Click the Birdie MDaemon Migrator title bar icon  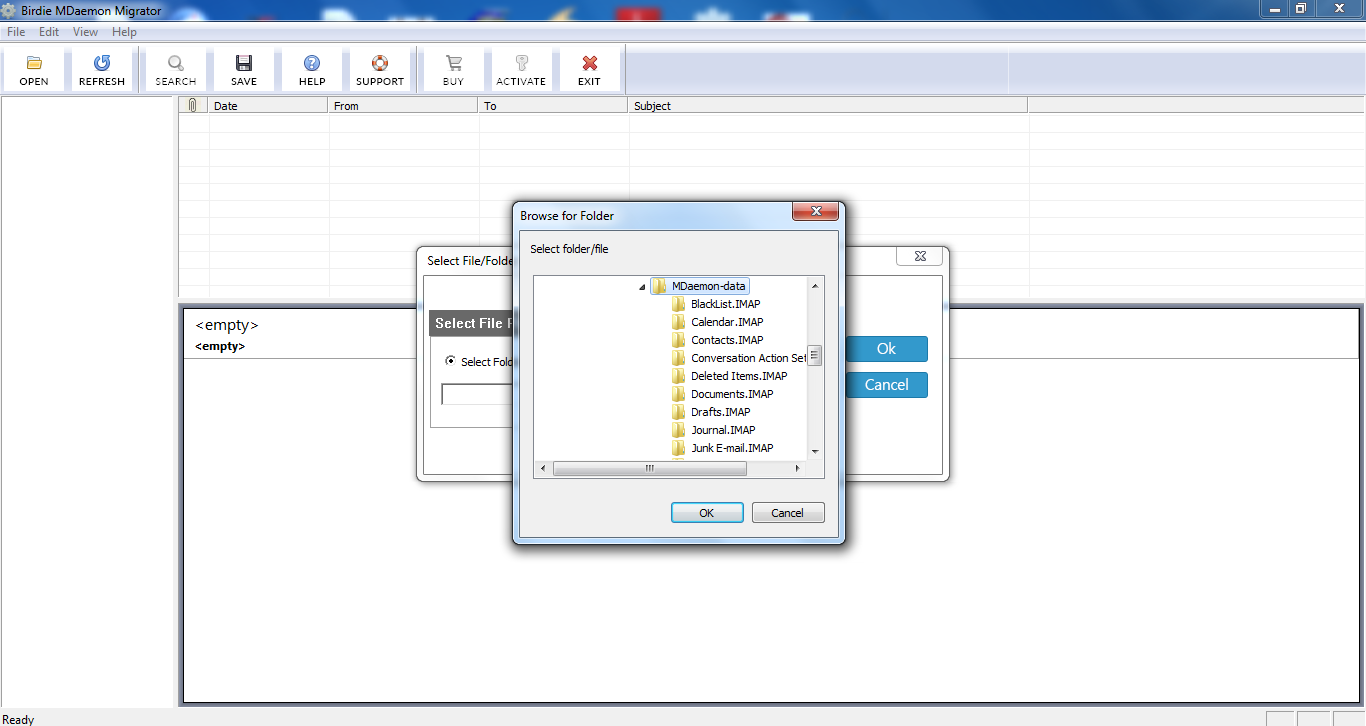click(9, 10)
